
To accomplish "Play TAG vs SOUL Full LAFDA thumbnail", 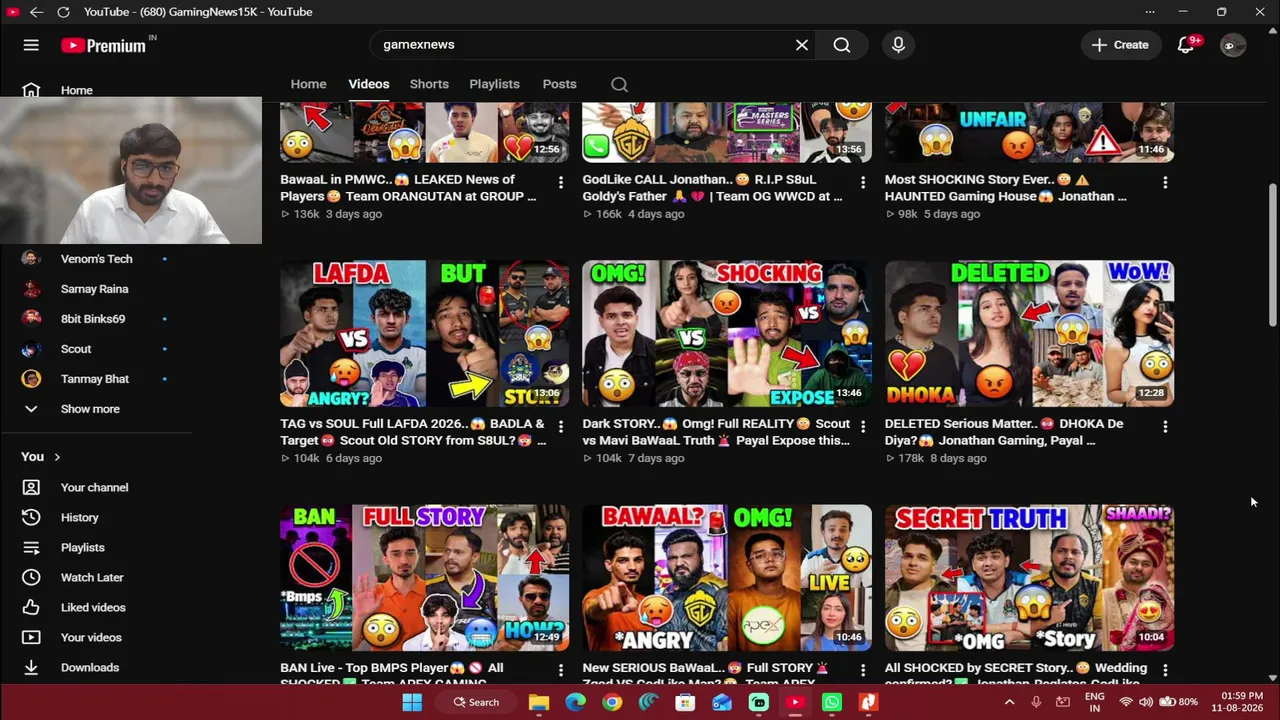I will click(x=425, y=334).
